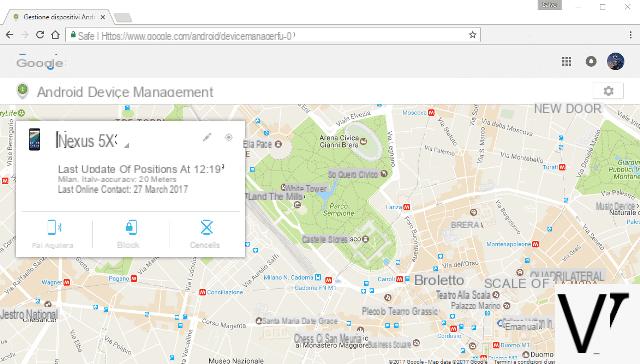Image resolution: width=640 pixels, height=364 pixels.
Task: Select the Gestione dispositivi tab
Action: coord(57,17)
